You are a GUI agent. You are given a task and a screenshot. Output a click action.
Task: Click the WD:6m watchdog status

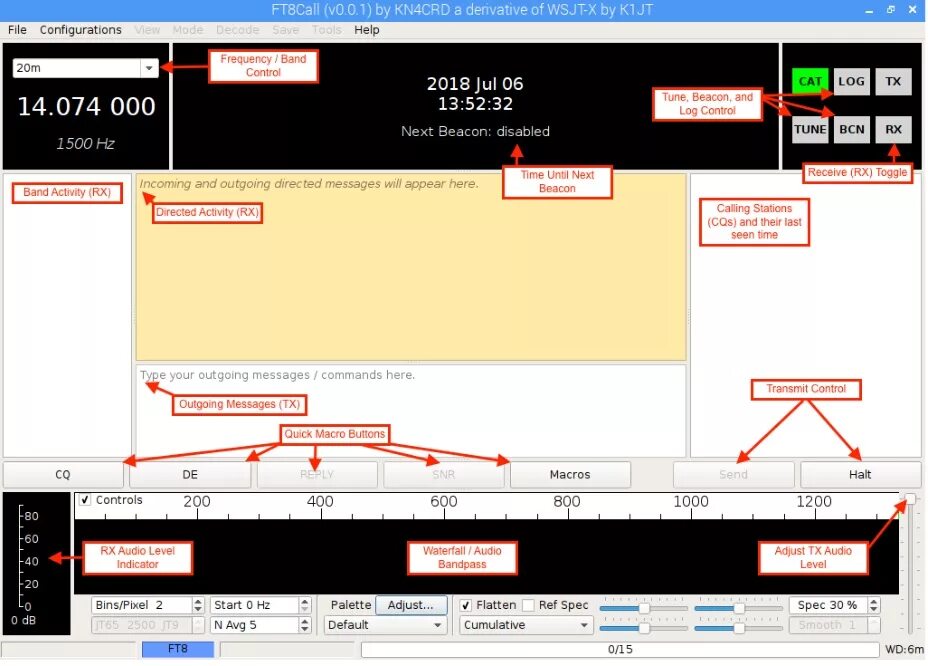(904, 649)
